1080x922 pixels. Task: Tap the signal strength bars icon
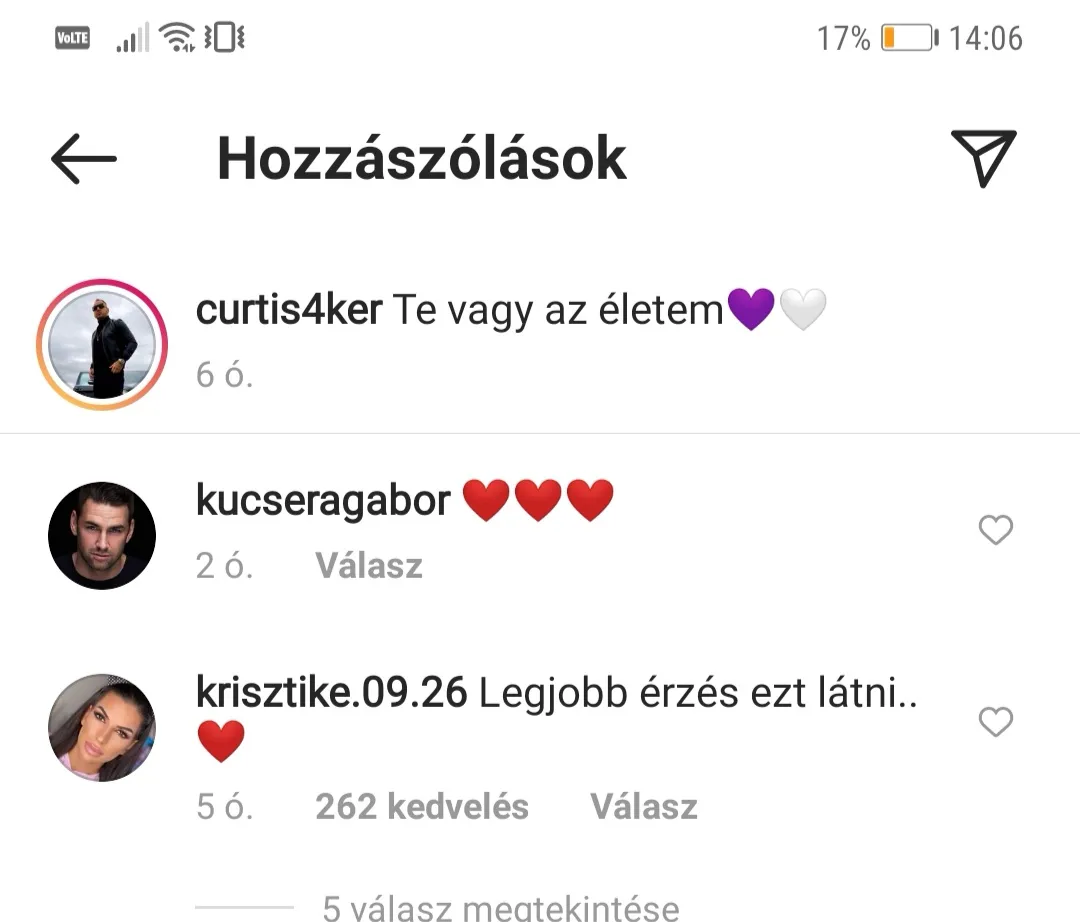click(x=133, y=37)
